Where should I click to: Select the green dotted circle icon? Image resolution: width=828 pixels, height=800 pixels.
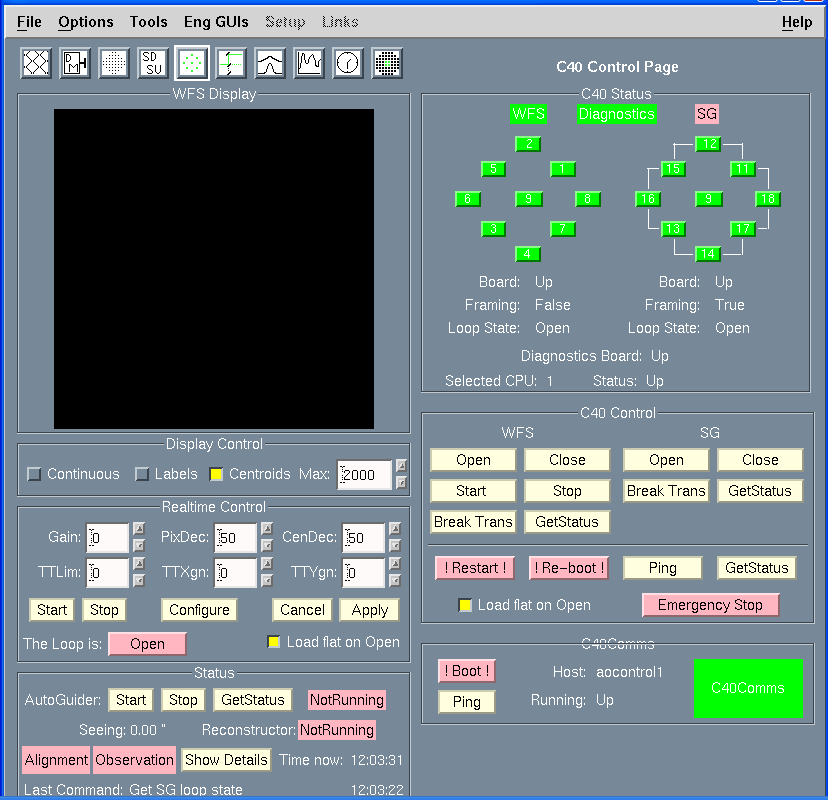pyautogui.click(x=192, y=63)
